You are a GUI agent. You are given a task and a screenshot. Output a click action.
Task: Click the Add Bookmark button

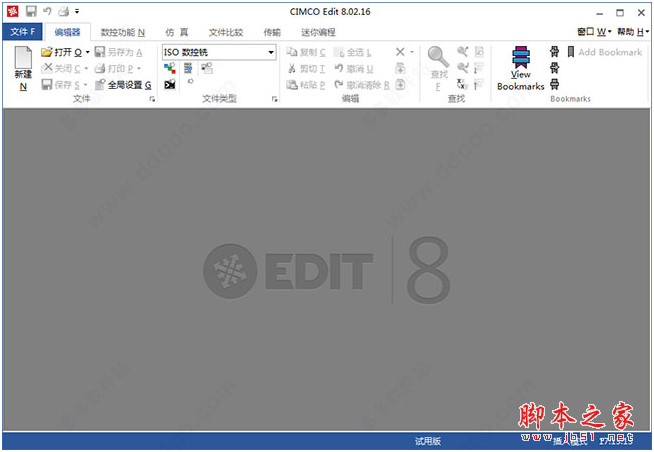point(604,52)
